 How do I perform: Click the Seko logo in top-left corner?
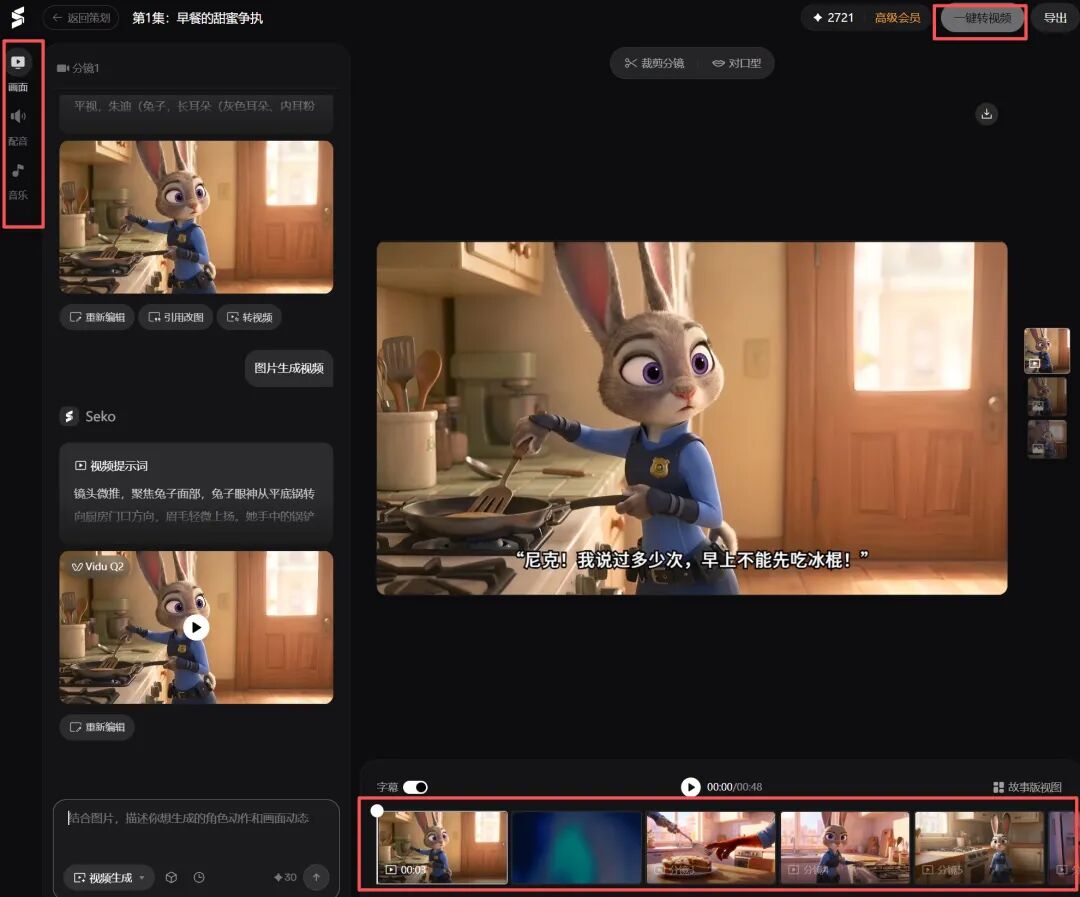16,16
